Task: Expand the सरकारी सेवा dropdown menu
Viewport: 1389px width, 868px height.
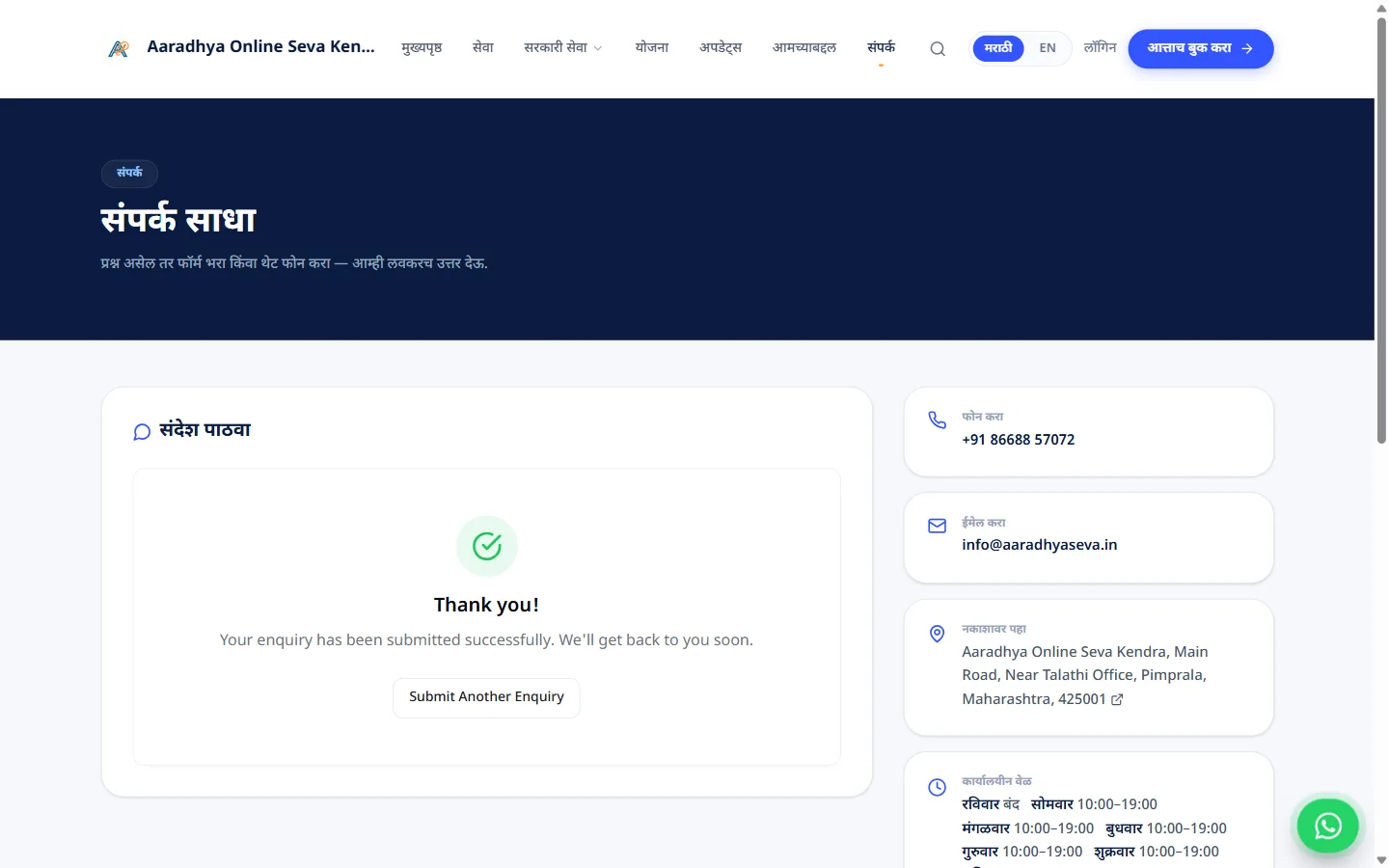Action: coord(563,48)
